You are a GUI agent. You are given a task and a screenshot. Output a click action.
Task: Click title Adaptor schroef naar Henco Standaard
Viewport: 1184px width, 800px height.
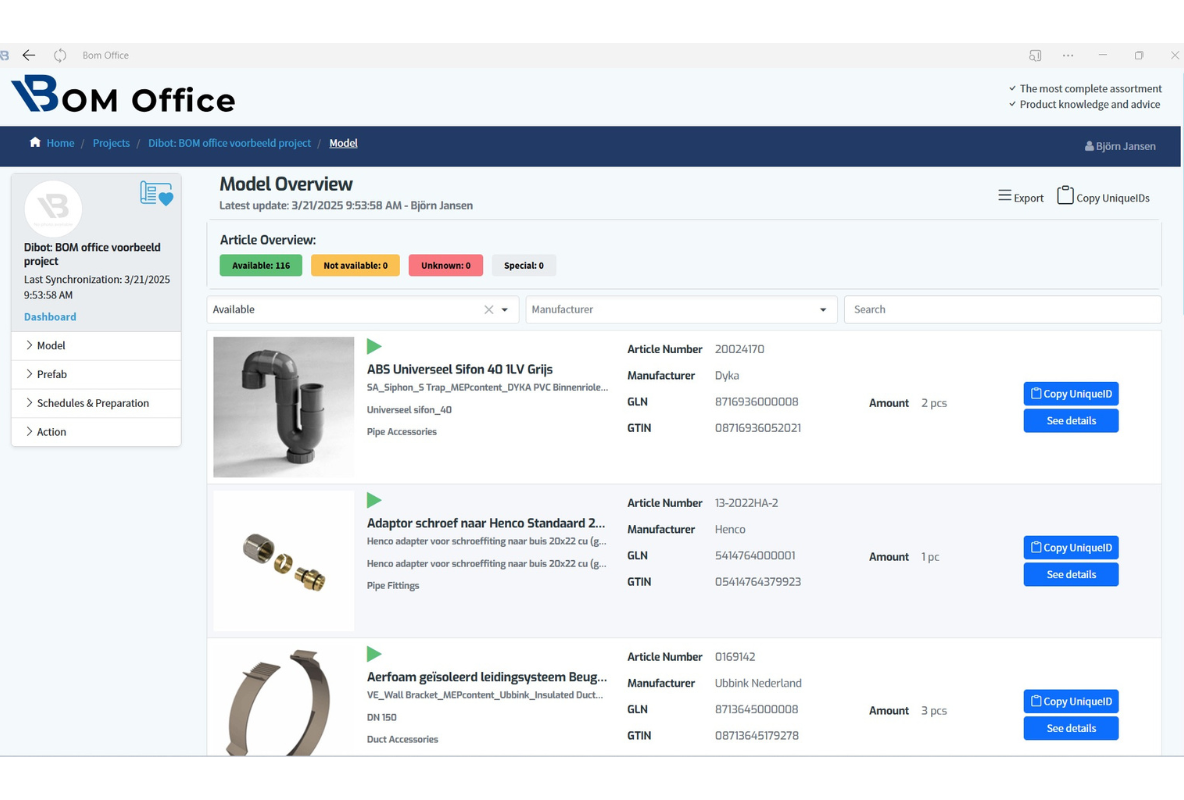click(x=486, y=524)
